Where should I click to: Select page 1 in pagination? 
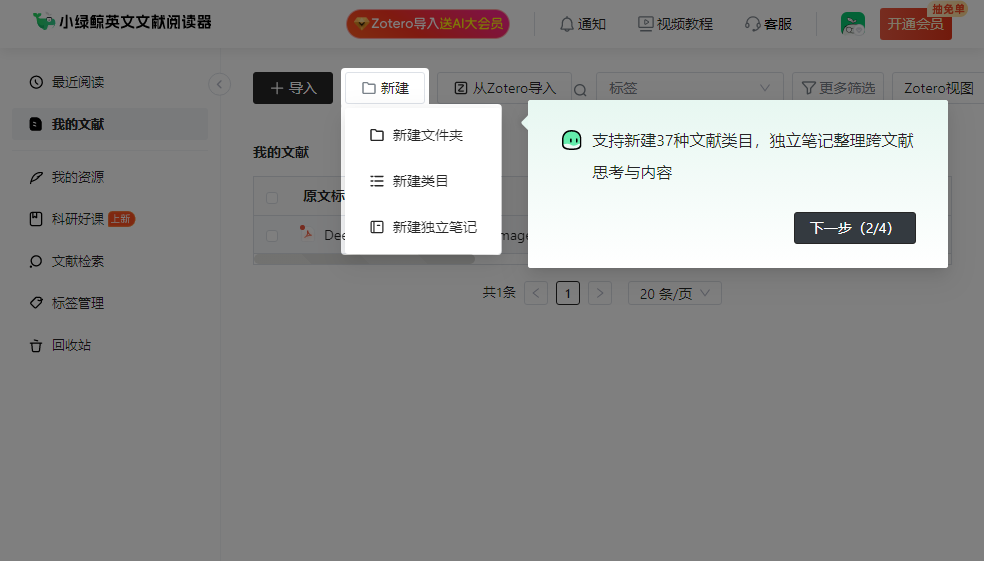coord(568,293)
